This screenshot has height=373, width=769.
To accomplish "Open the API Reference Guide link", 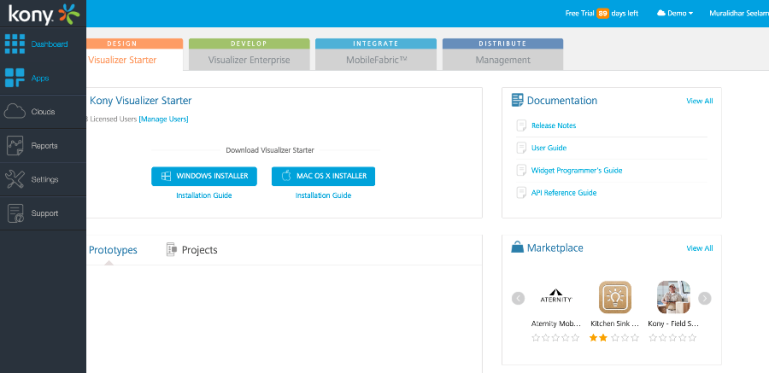I will (564, 193).
